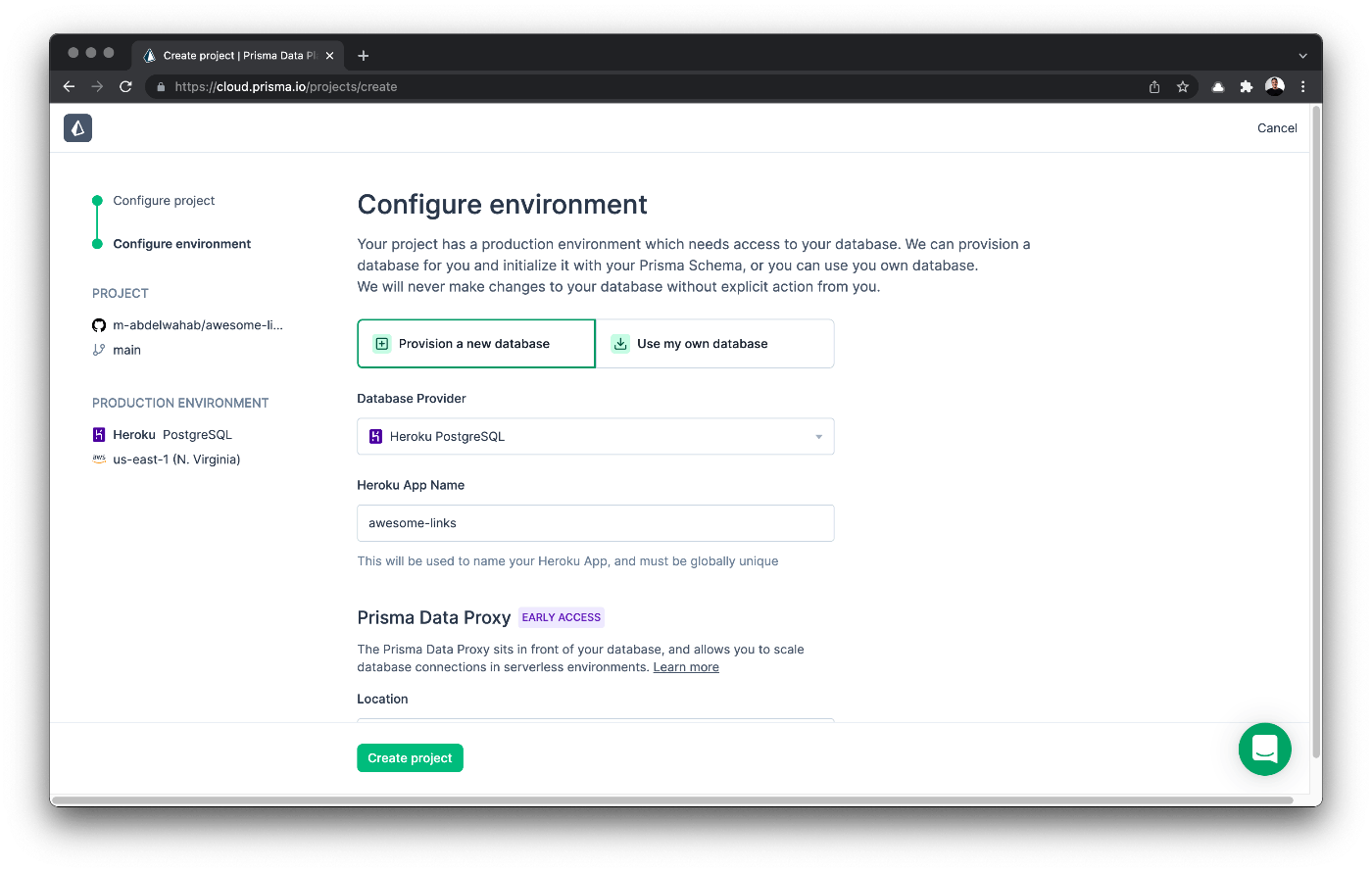Open the Learn more link

[x=686, y=667]
